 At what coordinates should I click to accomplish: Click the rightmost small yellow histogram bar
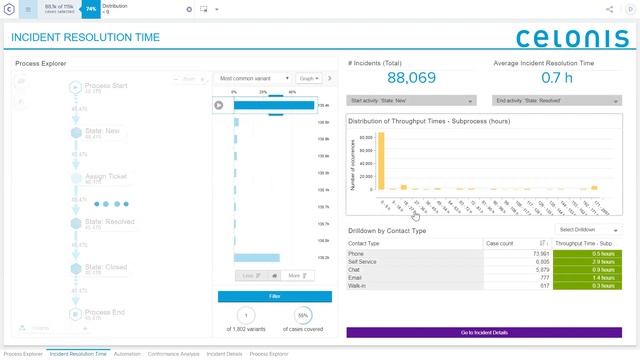(x=594, y=188)
